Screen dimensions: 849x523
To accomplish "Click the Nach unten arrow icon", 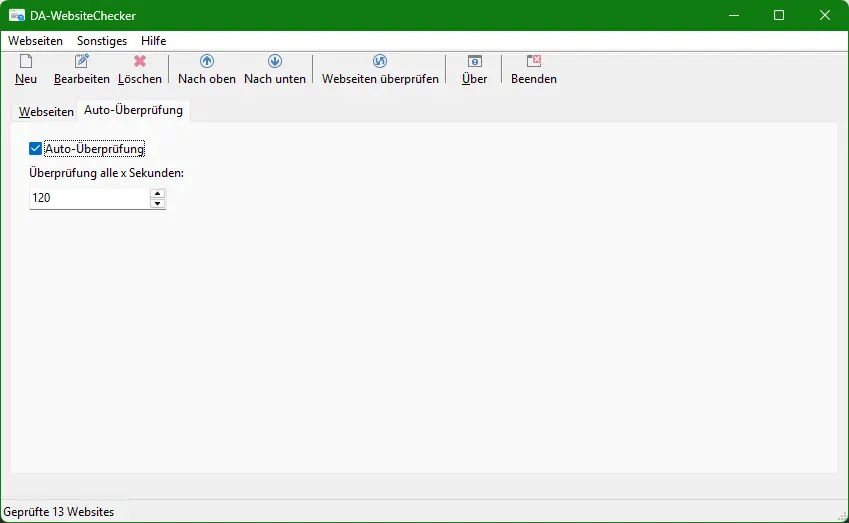I will (275, 62).
